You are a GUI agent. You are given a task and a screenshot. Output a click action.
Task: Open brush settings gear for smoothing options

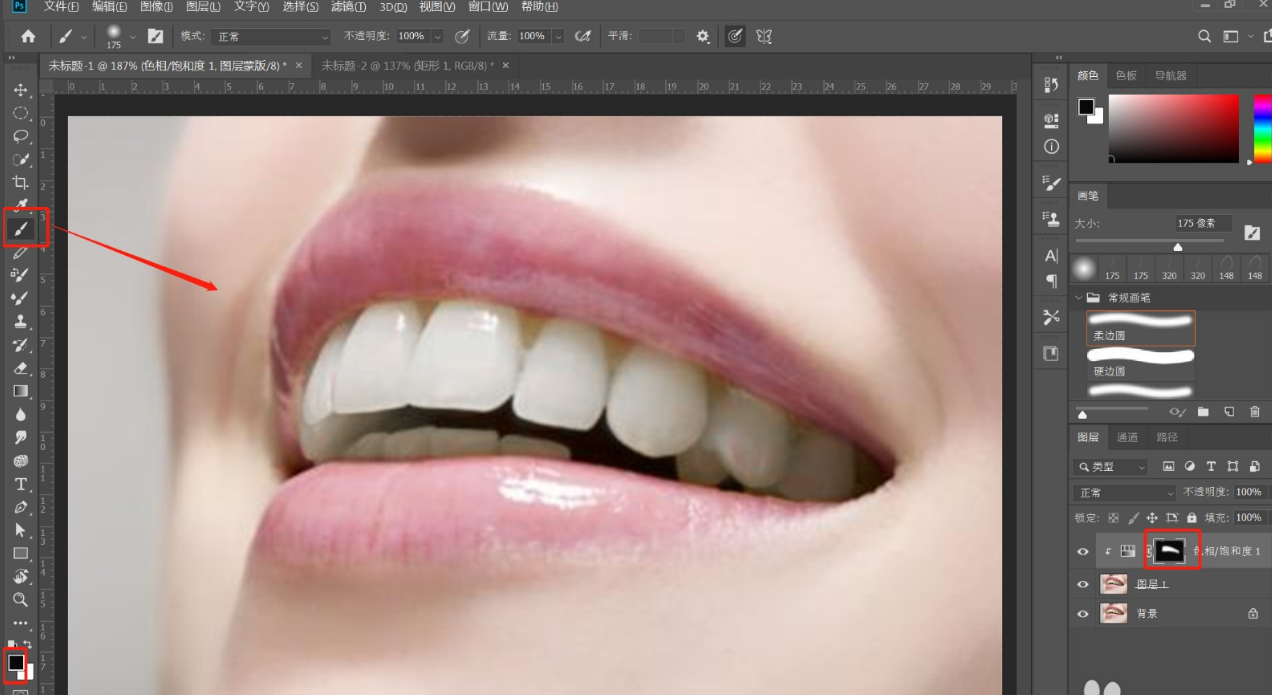point(703,36)
